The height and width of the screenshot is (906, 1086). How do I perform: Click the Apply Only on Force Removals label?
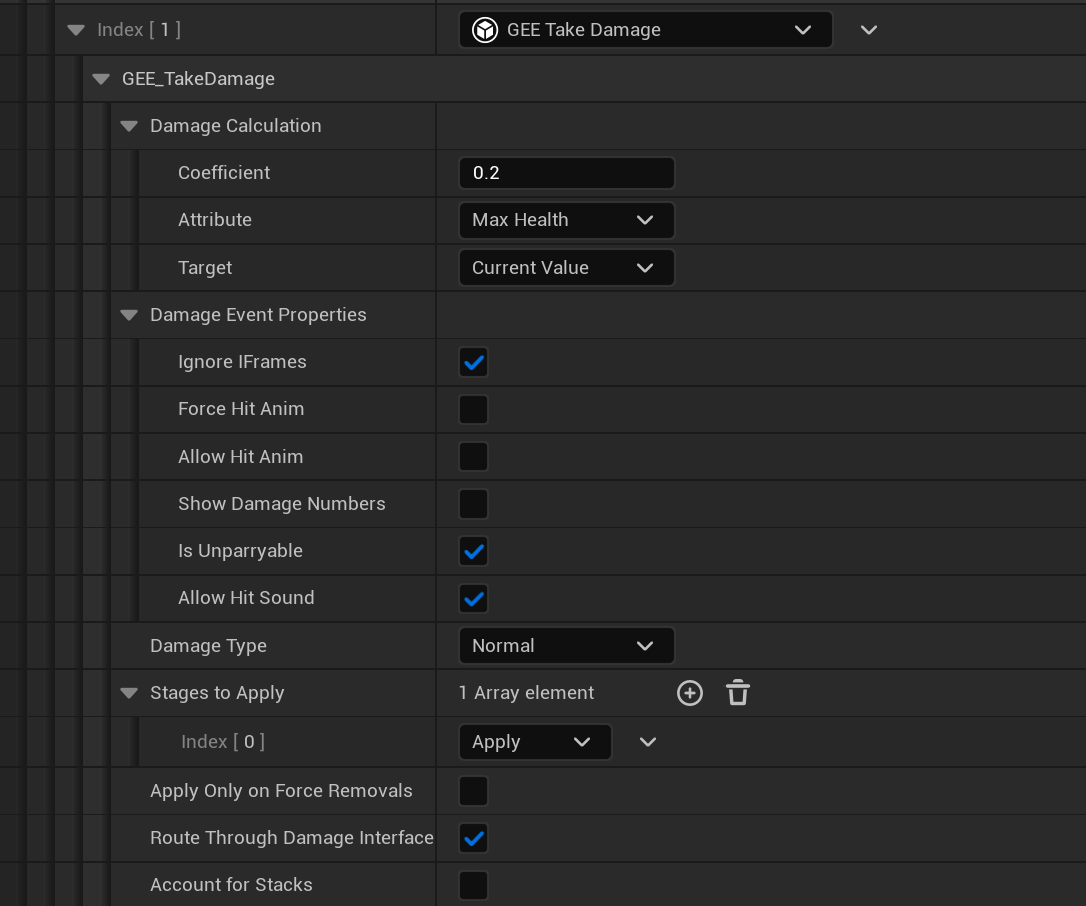[x=281, y=790]
